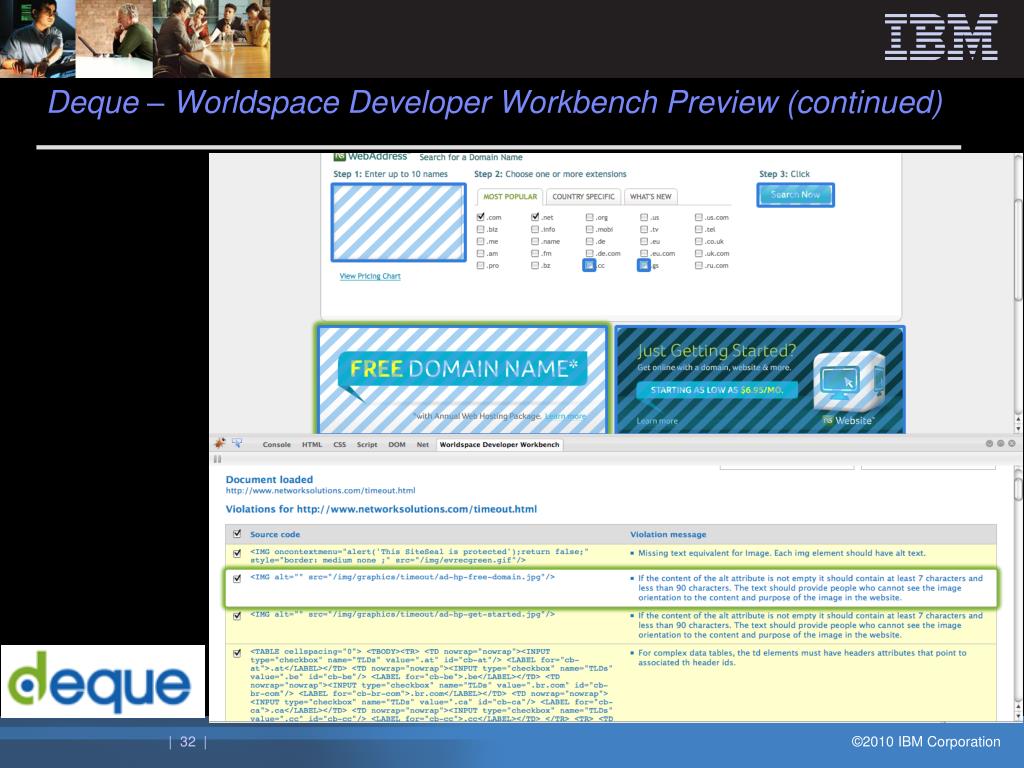Check the .tel extension checkbox
The image size is (1024, 768).
(x=699, y=229)
